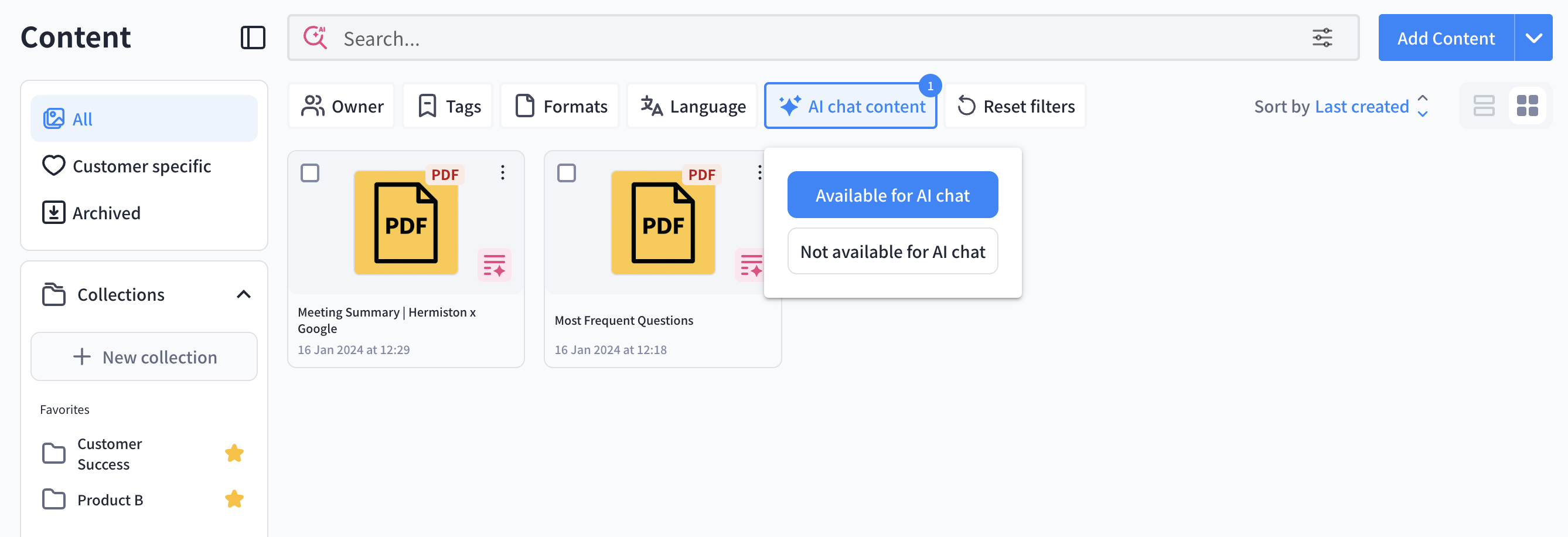
Task: Collapse the Collections section
Action: point(244,295)
